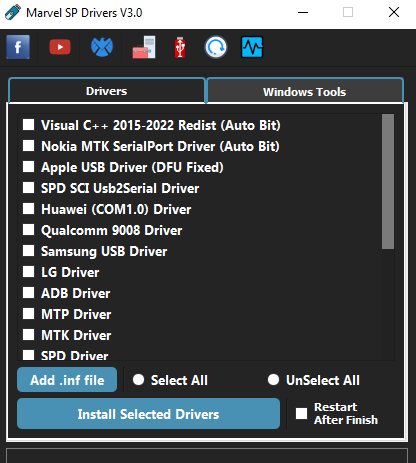Screen dimensions: 416x463
Task: Click Install Selected Drivers button
Action: coord(148,414)
